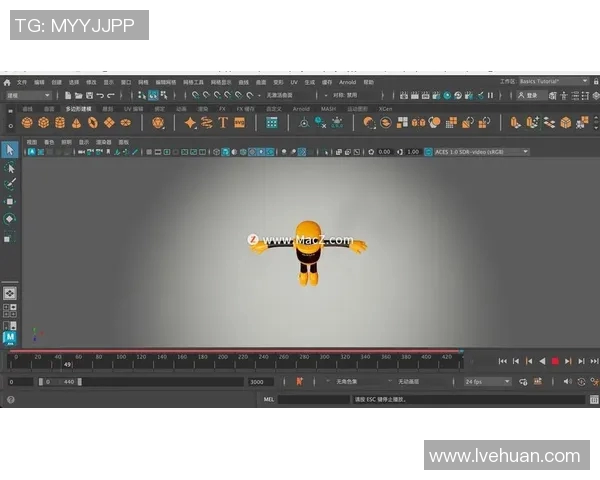Click the star-shaped sweep mesh shelf icon
Viewport: 600px width, 480px height.
190,123
